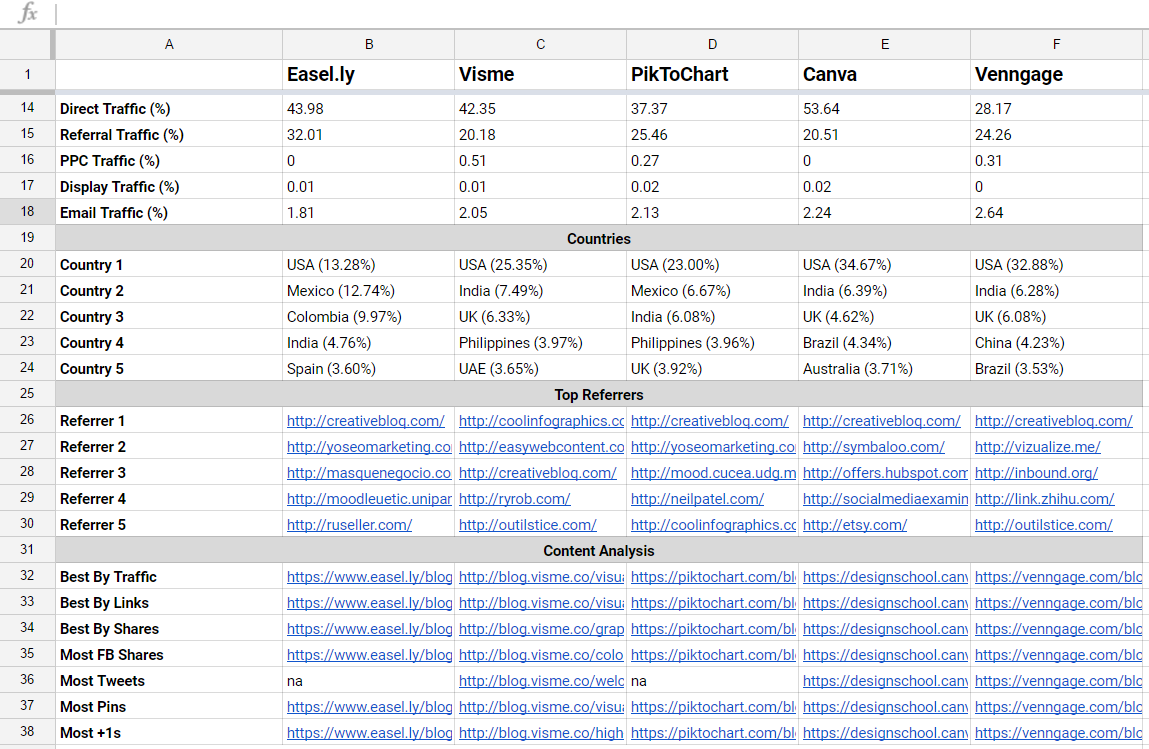The width and height of the screenshot is (1149, 749).
Task: Click the Easel.ly header cell
Action: [x=369, y=74]
